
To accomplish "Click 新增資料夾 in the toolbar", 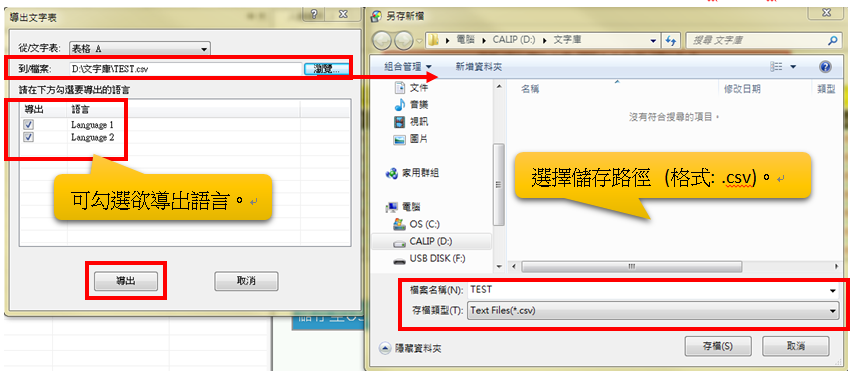I will pyautogui.click(x=479, y=67).
